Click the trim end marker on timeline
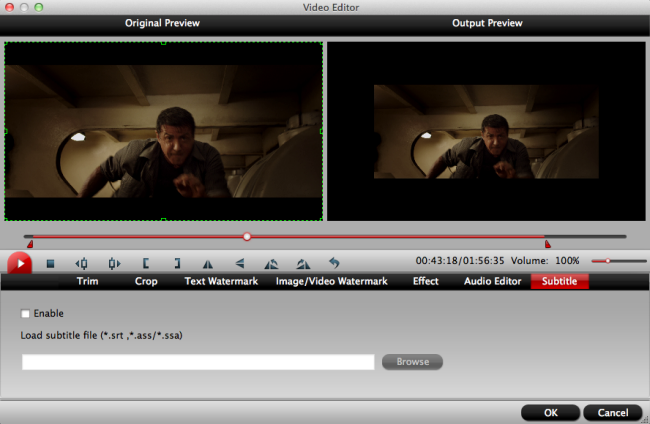This screenshot has height=424, width=650. (x=548, y=244)
